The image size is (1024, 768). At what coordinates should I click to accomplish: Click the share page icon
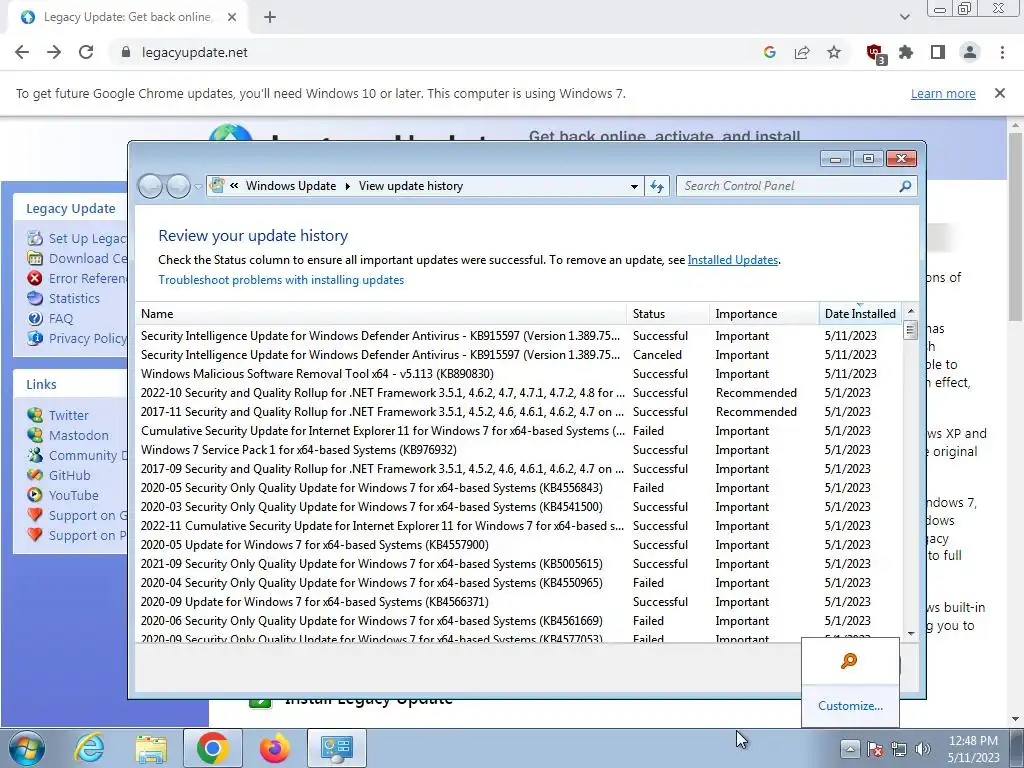(802, 52)
